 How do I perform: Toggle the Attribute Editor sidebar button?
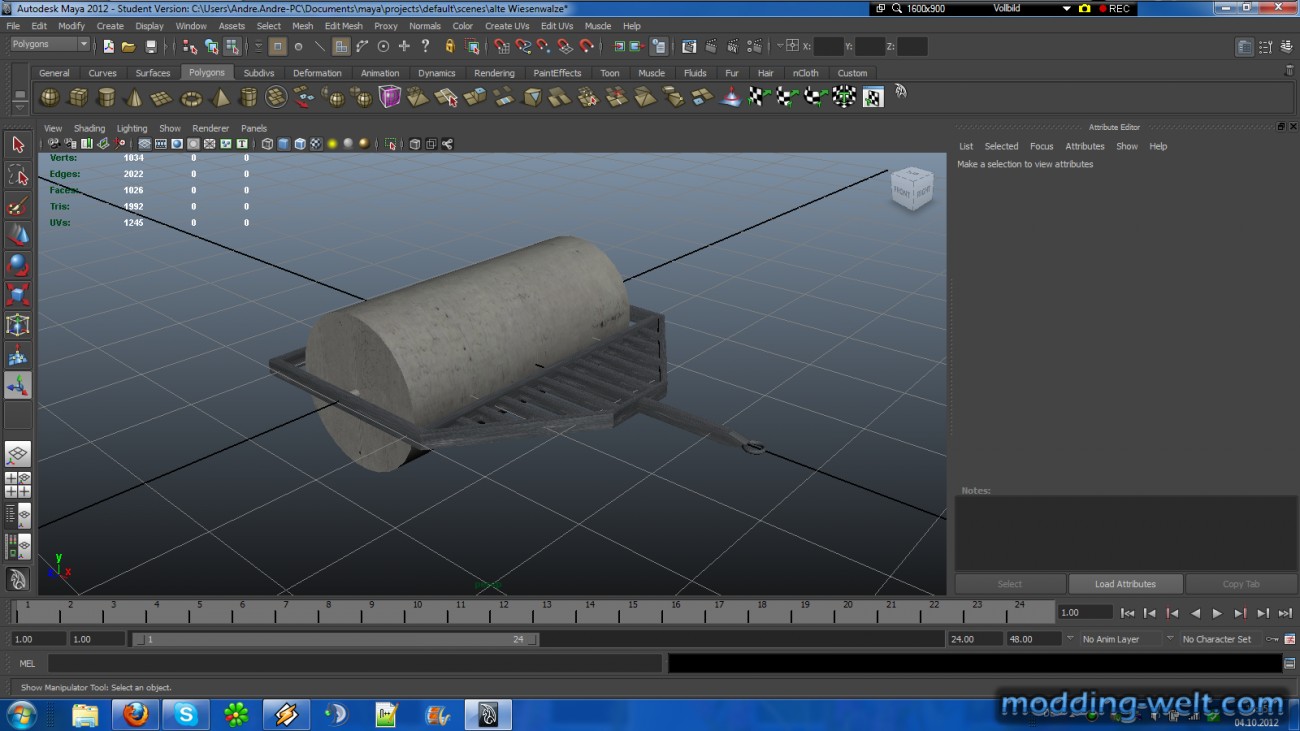(x=1244, y=46)
